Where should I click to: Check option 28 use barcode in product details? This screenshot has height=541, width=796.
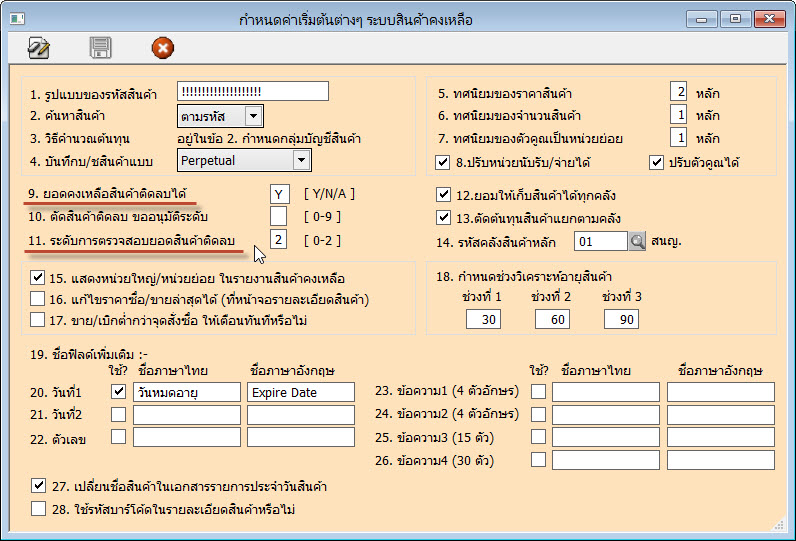click(x=38, y=510)
